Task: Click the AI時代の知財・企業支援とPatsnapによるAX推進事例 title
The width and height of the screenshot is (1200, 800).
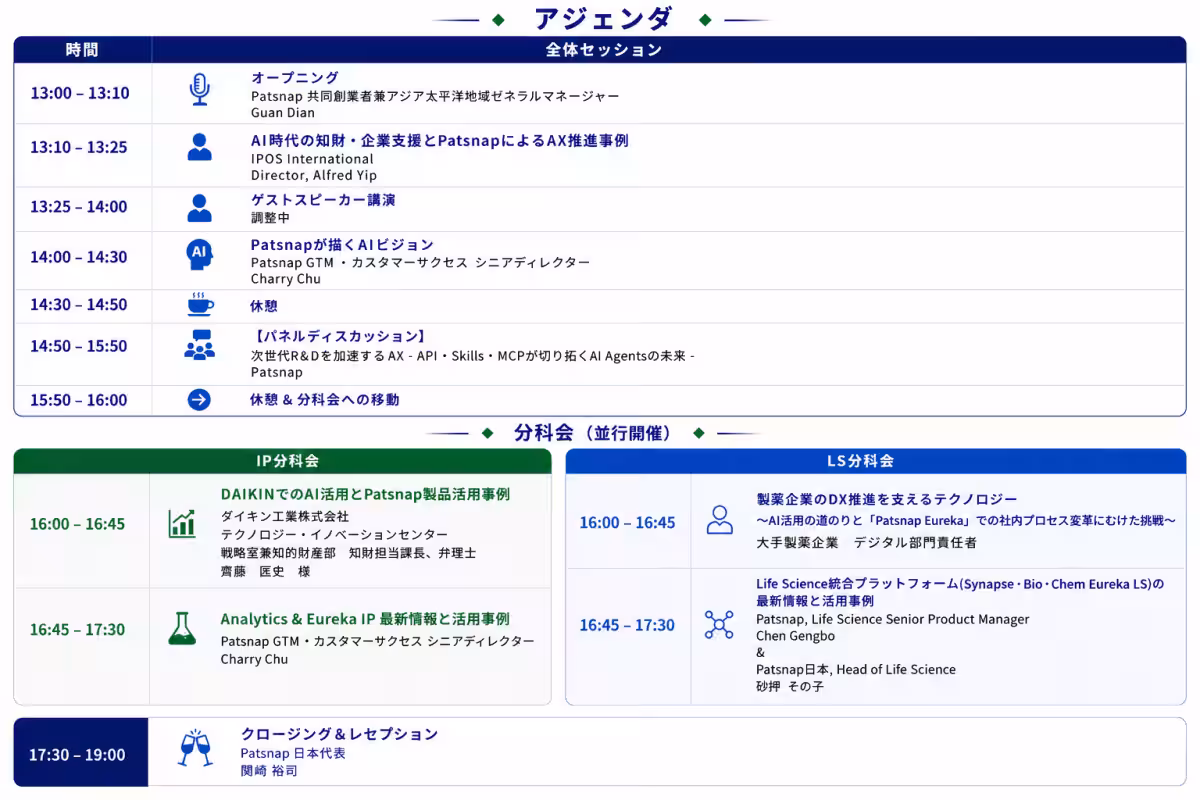Action: [x=439, y=141]
